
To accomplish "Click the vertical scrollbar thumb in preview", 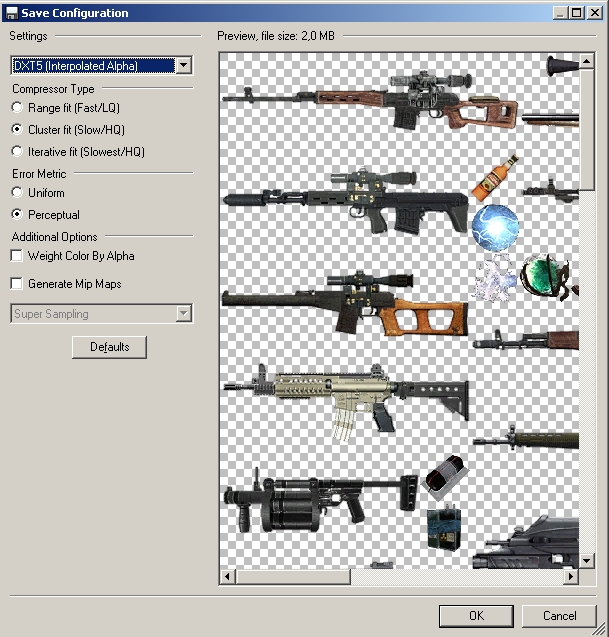I will (586, 129).
